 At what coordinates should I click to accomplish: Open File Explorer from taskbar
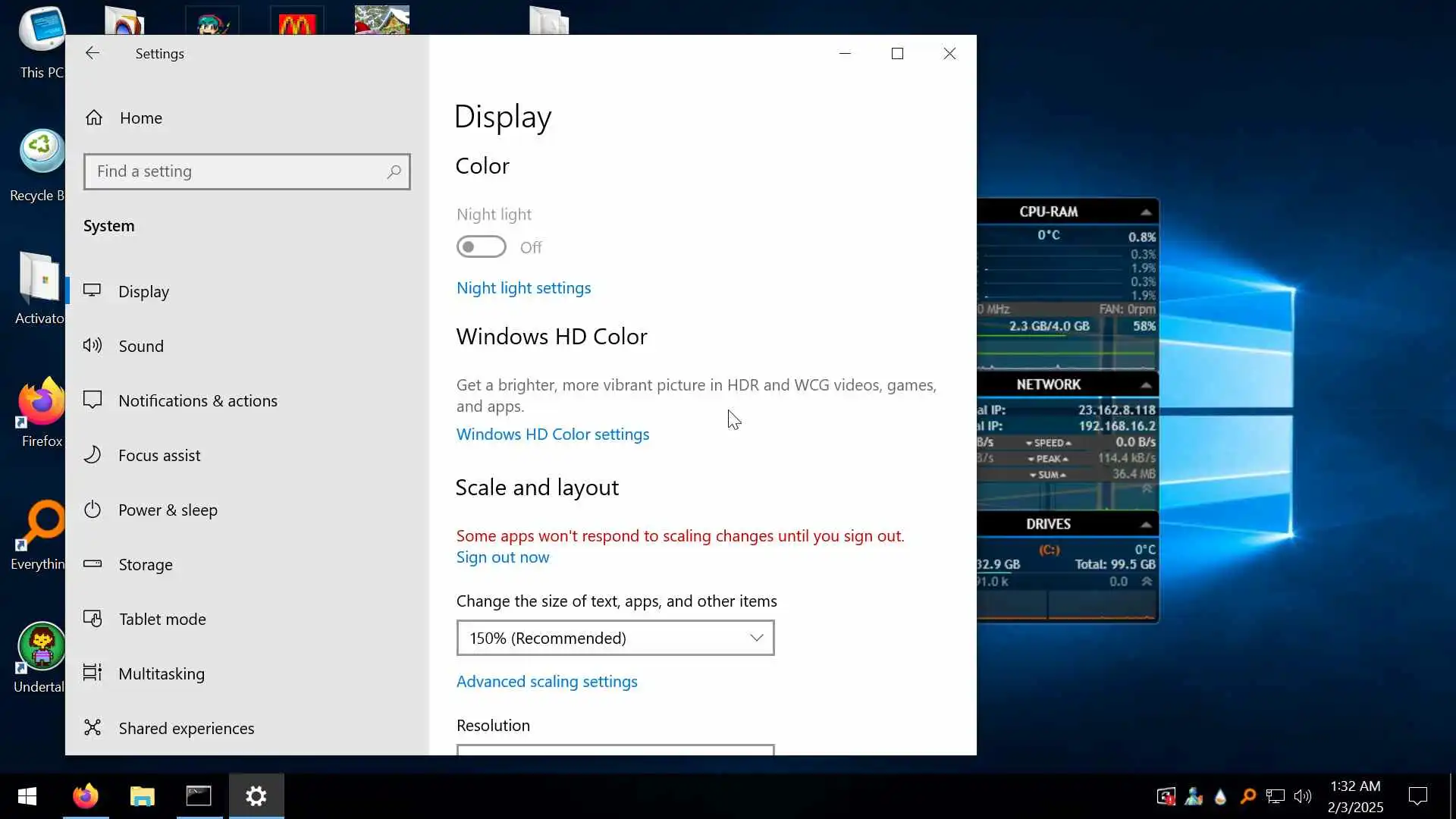[x=142, y=796]
